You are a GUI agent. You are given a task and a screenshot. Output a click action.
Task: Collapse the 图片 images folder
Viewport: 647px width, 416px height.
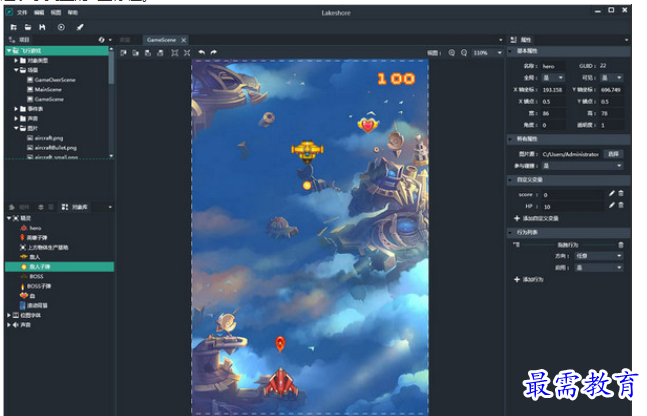click(16, 128)
